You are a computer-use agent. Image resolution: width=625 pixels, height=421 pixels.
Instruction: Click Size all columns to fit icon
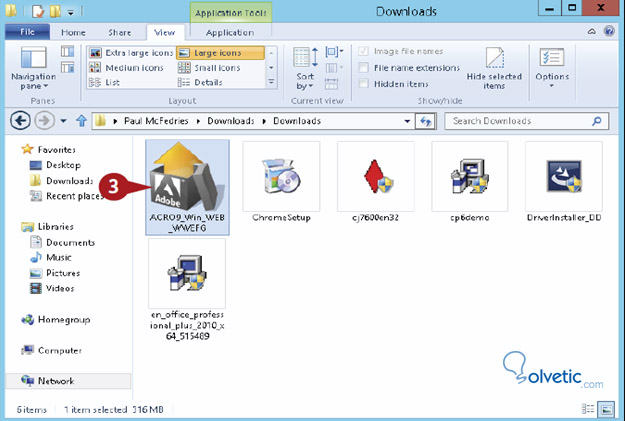pos(332,84)
